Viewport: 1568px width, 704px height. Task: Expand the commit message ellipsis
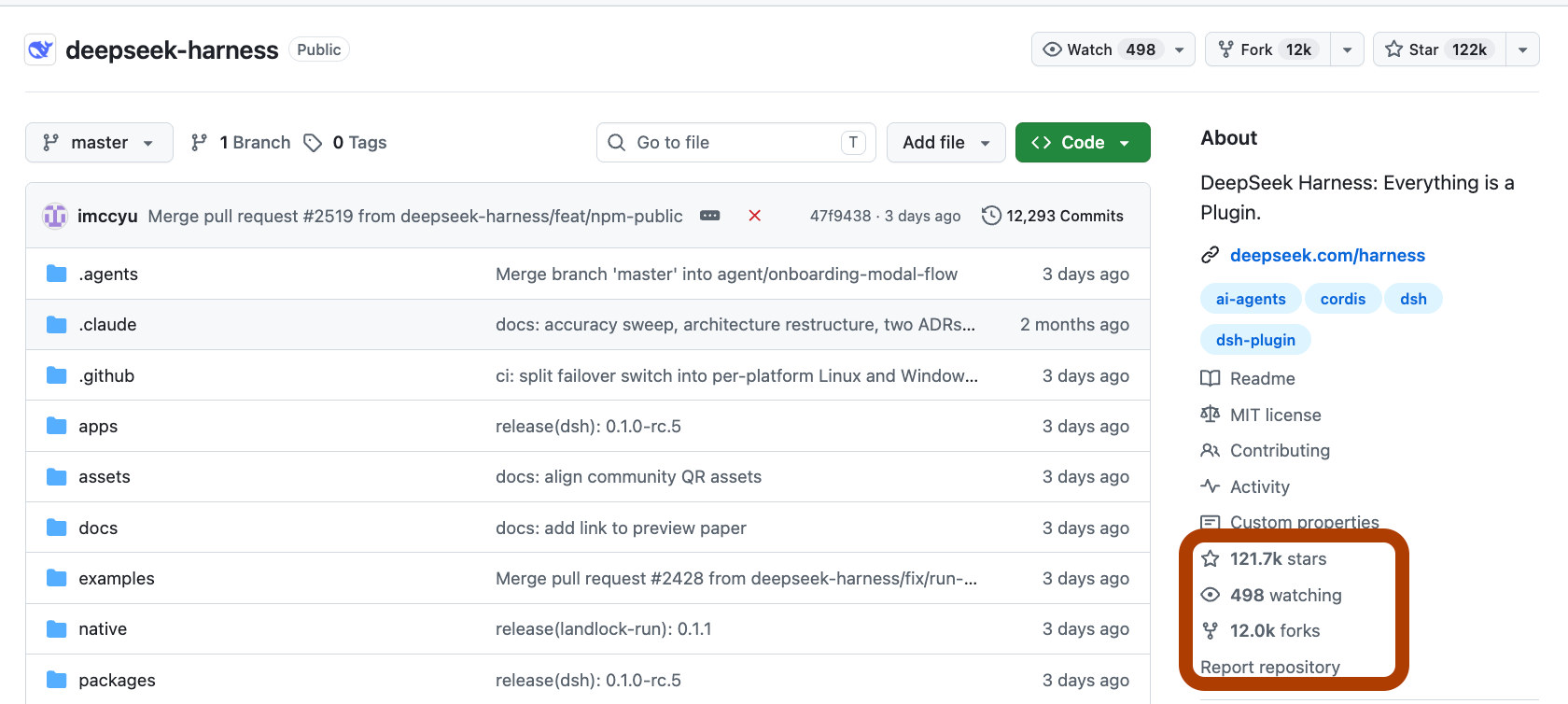(x=710, y=216)
